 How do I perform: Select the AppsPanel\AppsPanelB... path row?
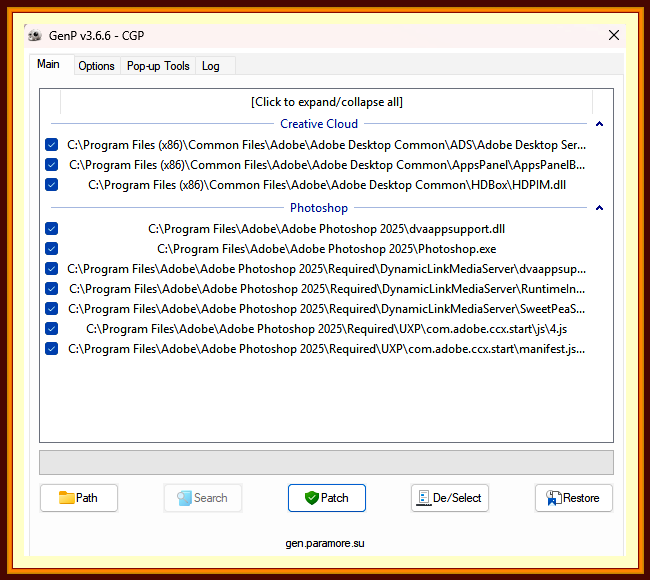click(x=327, y=165)
